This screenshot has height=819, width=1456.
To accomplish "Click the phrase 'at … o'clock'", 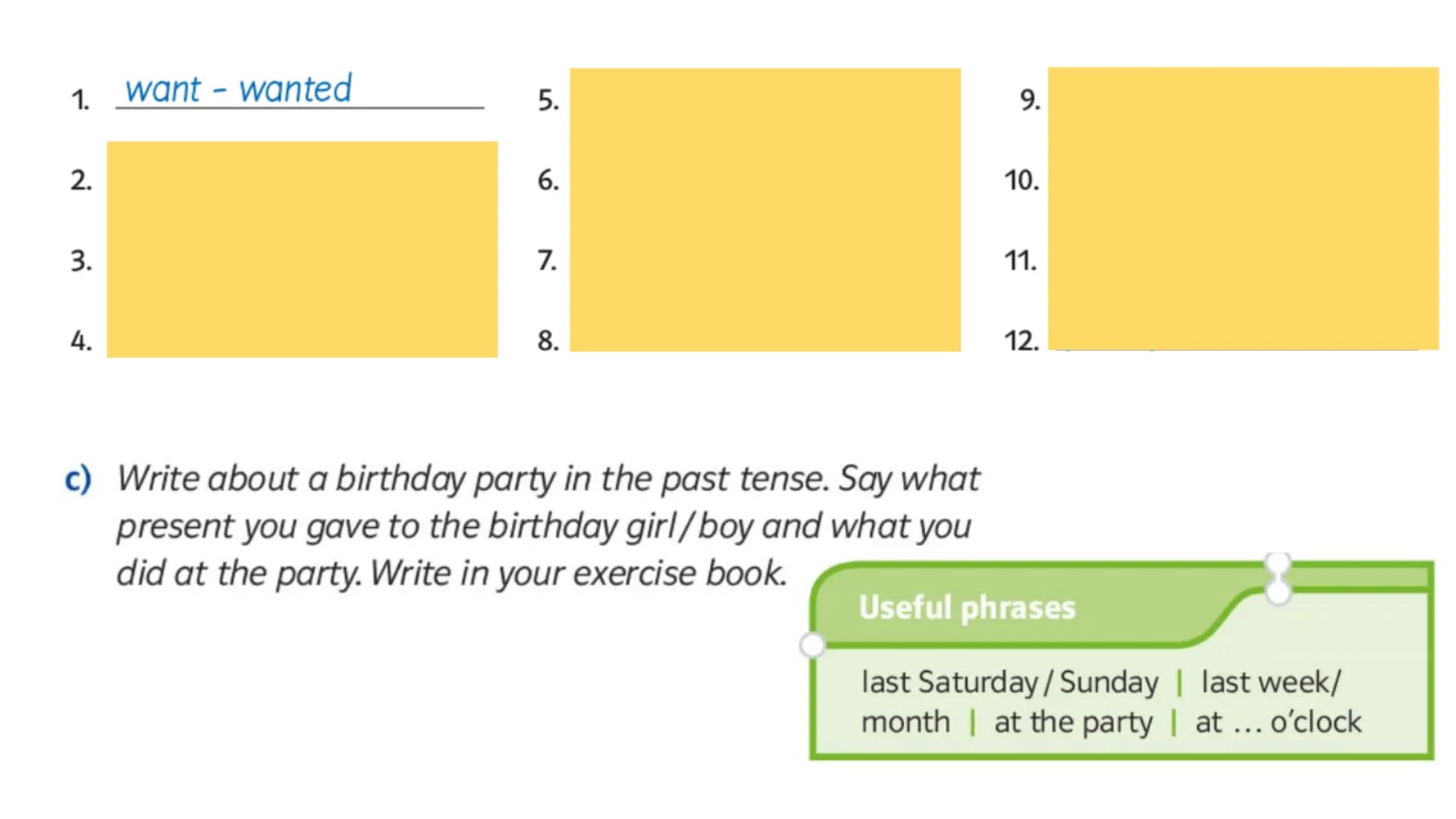I will click(x=1279, y=722).
